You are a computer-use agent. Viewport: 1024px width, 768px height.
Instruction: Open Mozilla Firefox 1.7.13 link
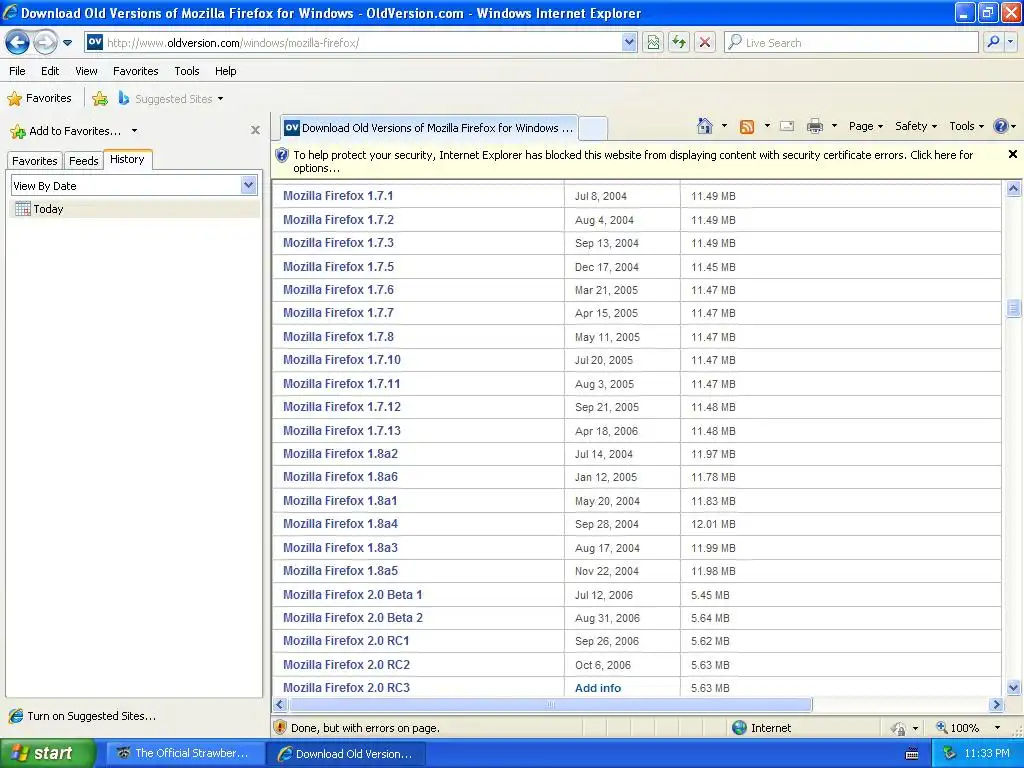click(x=342, y=431)
